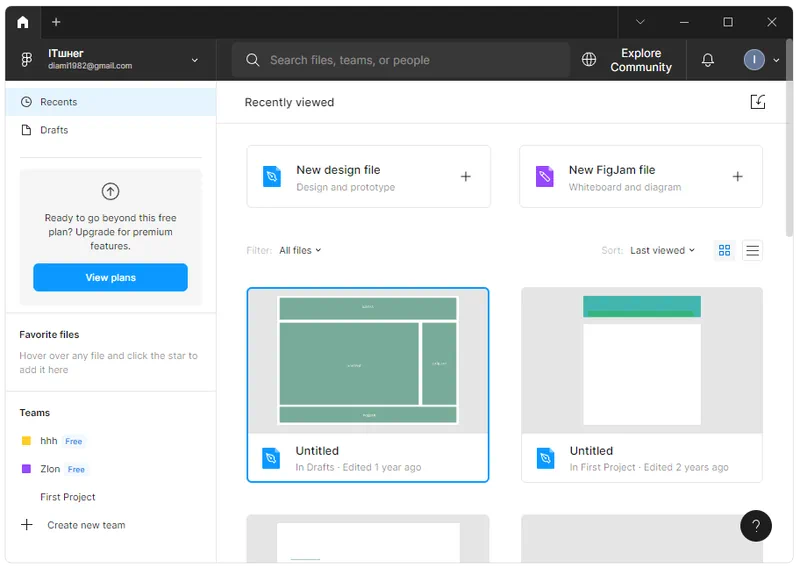Click the clock icon beside Recents
This screenshot has width=800, height=568.
[26, 102]
